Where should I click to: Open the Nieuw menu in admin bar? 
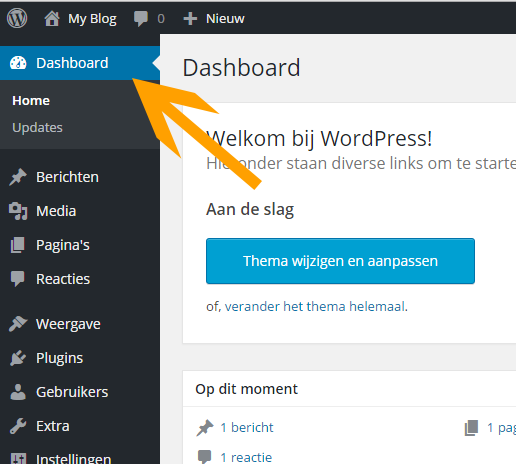click(x=225, y=19)
